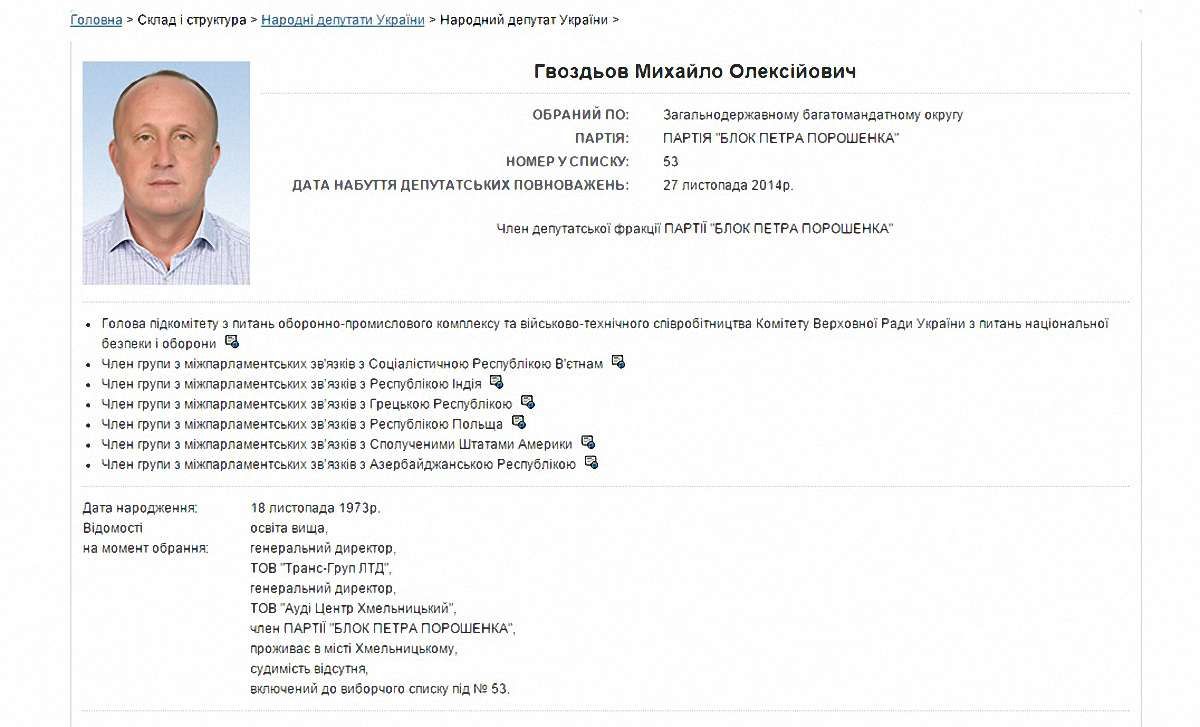Click details icon for United States group
Viewport: 1200px width, 727px height.
pyautogui.click(x=588, y=442)
